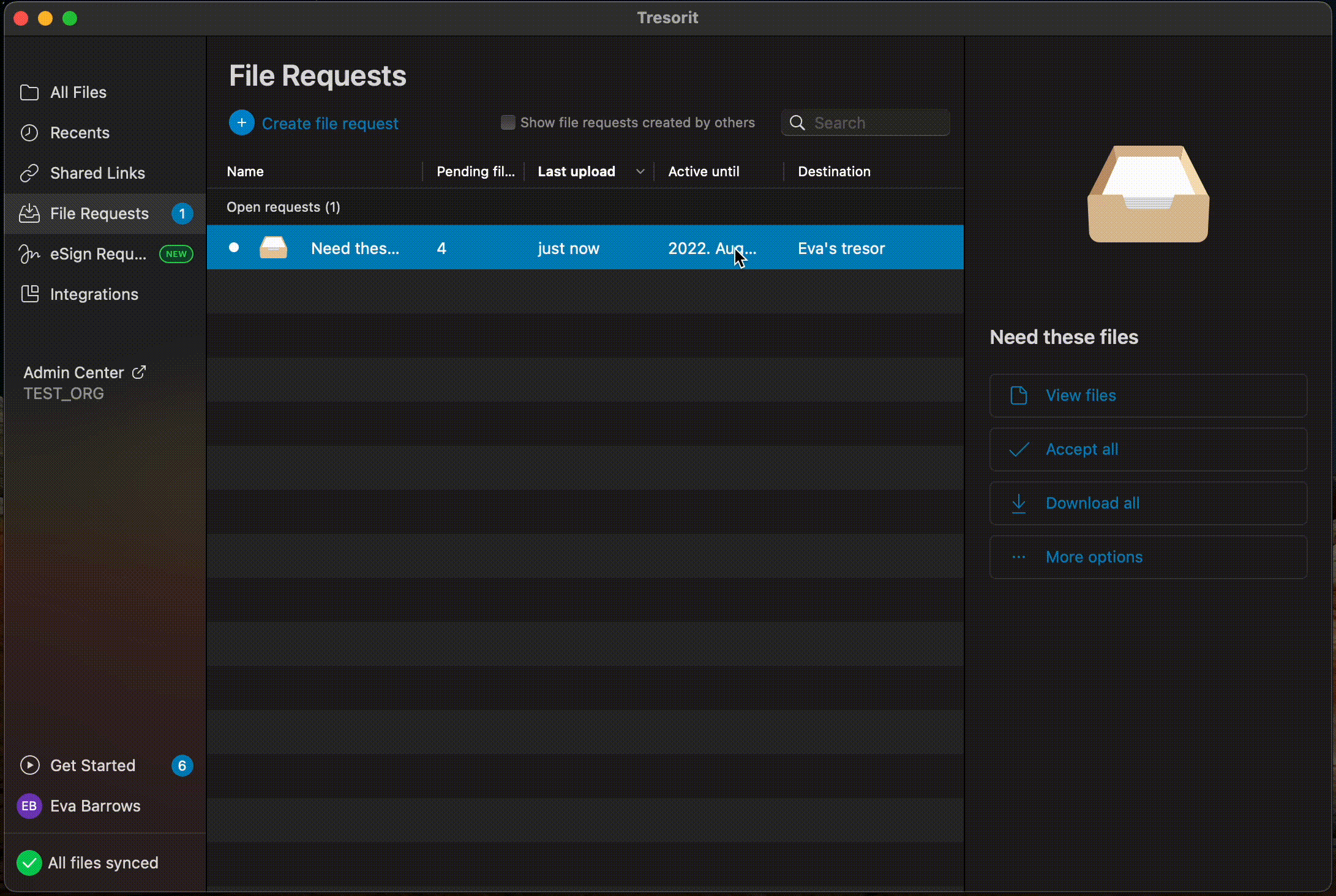Open eSign Requests section

(105, 254)
